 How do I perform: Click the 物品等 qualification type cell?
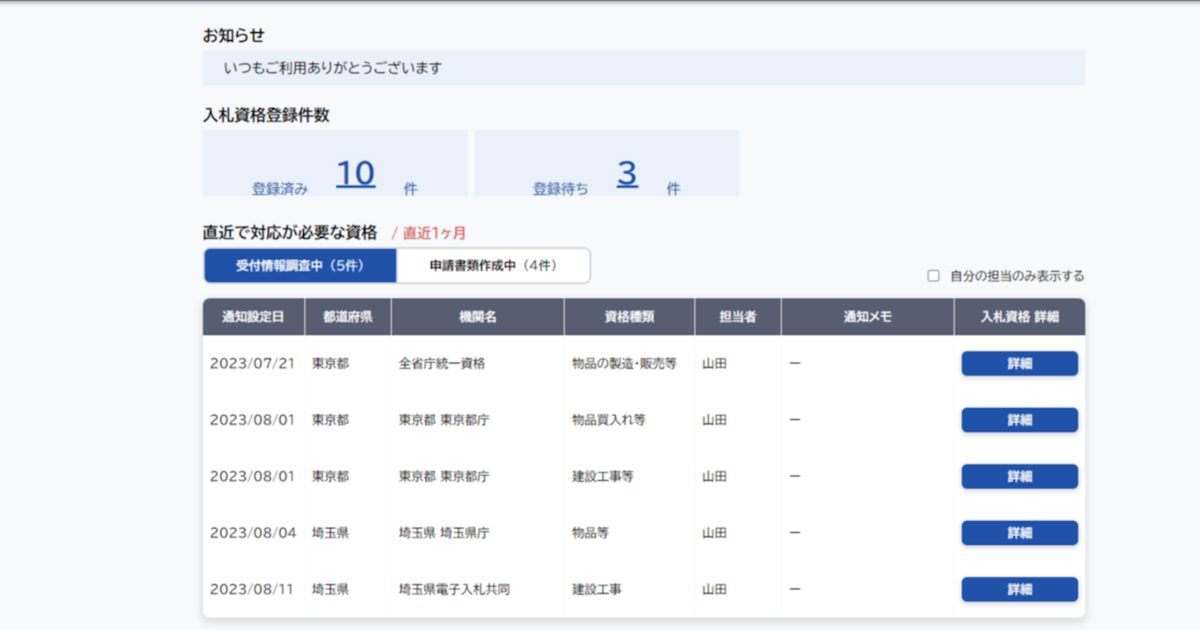tap(590, 533)
